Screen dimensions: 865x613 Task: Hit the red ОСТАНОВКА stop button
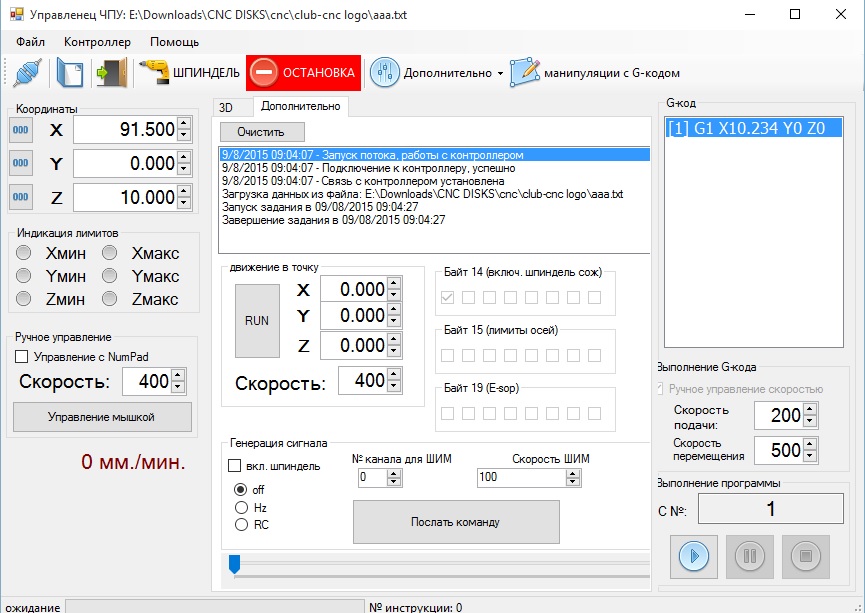point(303,72)
